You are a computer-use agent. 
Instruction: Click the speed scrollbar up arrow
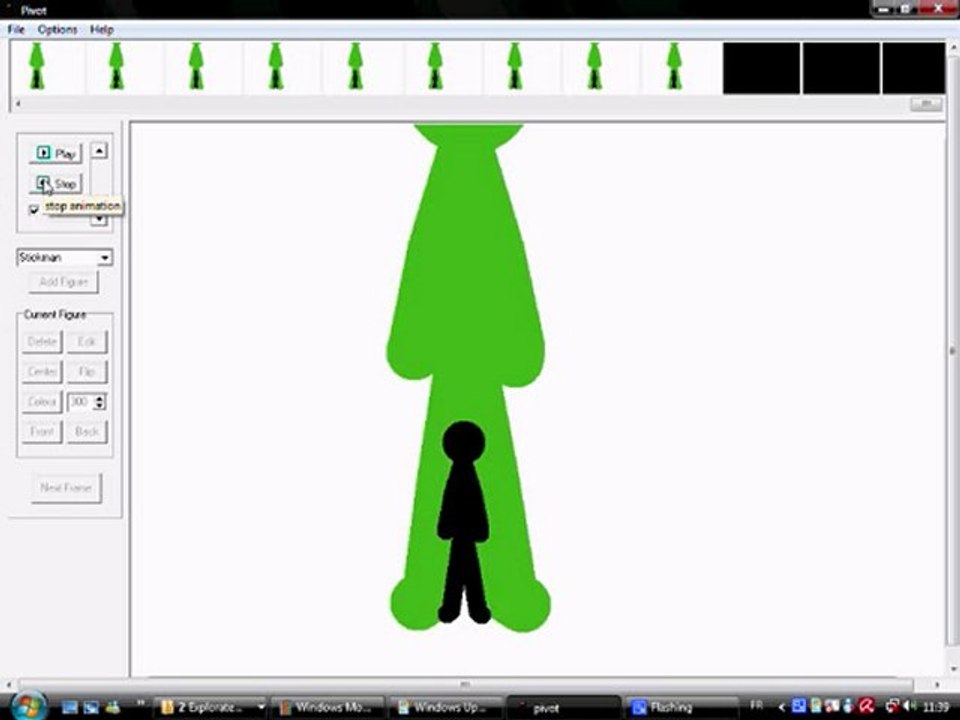[99, 151]
